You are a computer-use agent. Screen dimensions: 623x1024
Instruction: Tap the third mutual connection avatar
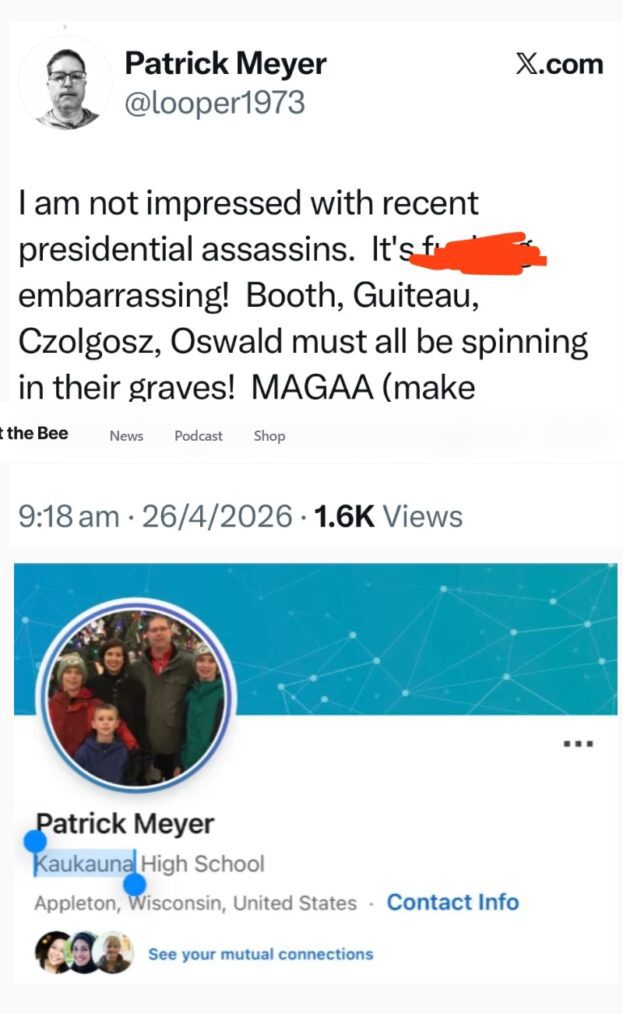(x=114, y=952)
